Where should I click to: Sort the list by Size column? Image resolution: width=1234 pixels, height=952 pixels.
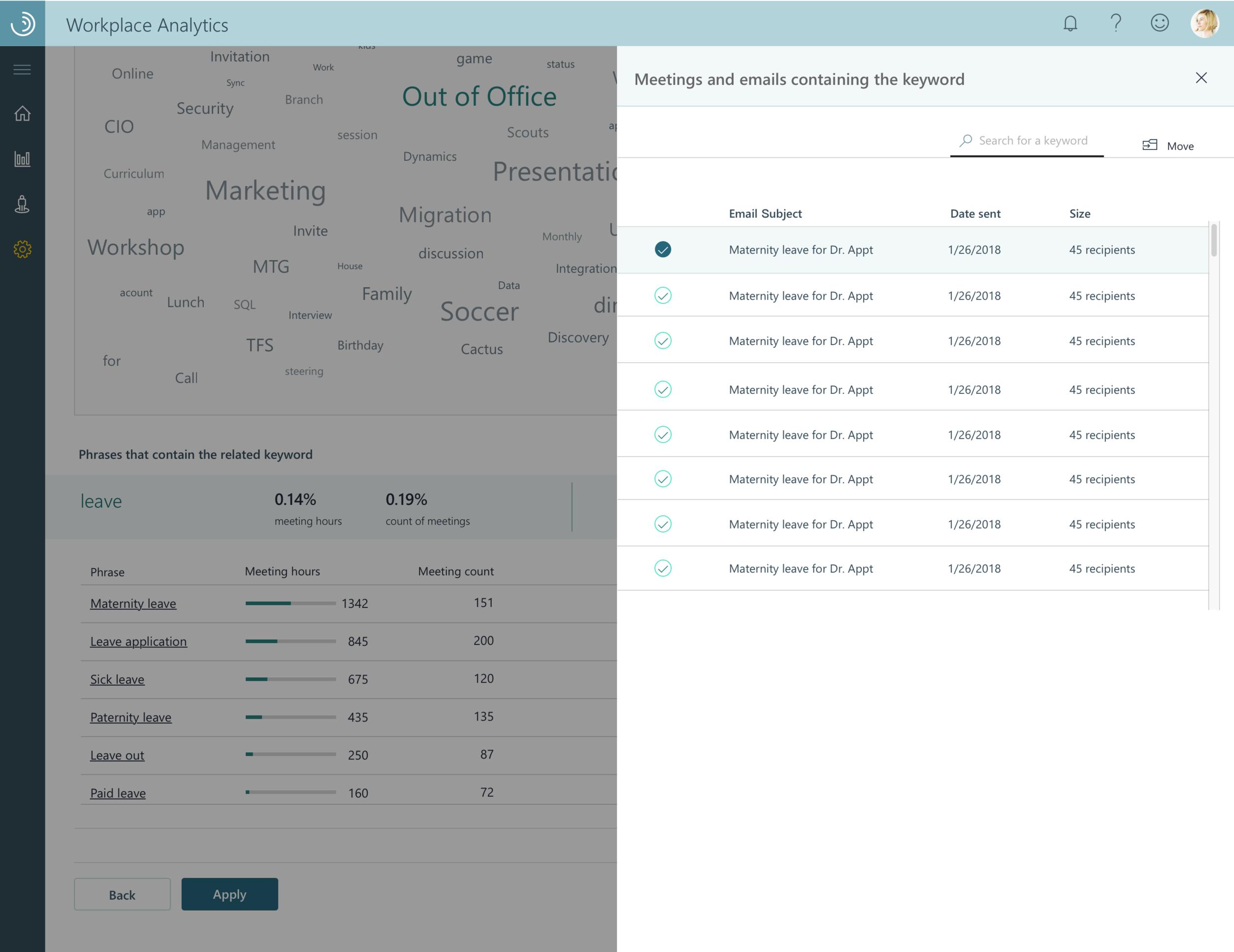tap(1080, 214)
